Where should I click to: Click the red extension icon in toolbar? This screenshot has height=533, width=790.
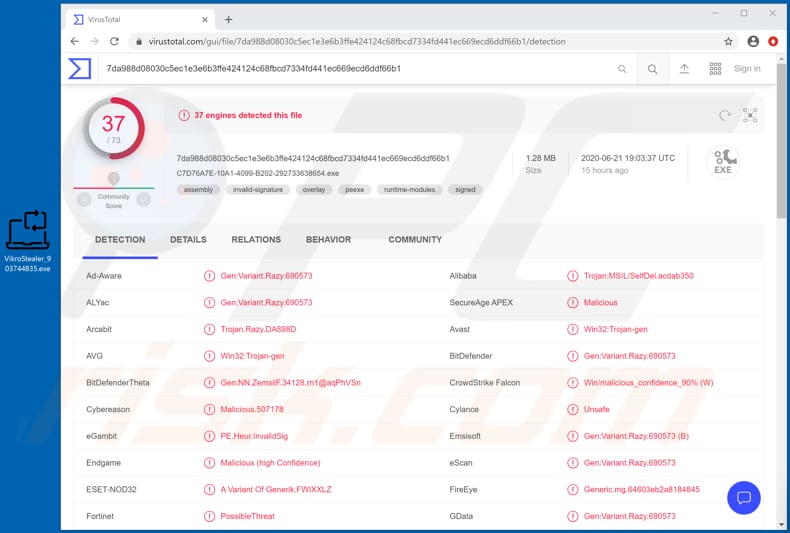click(773, 42)
